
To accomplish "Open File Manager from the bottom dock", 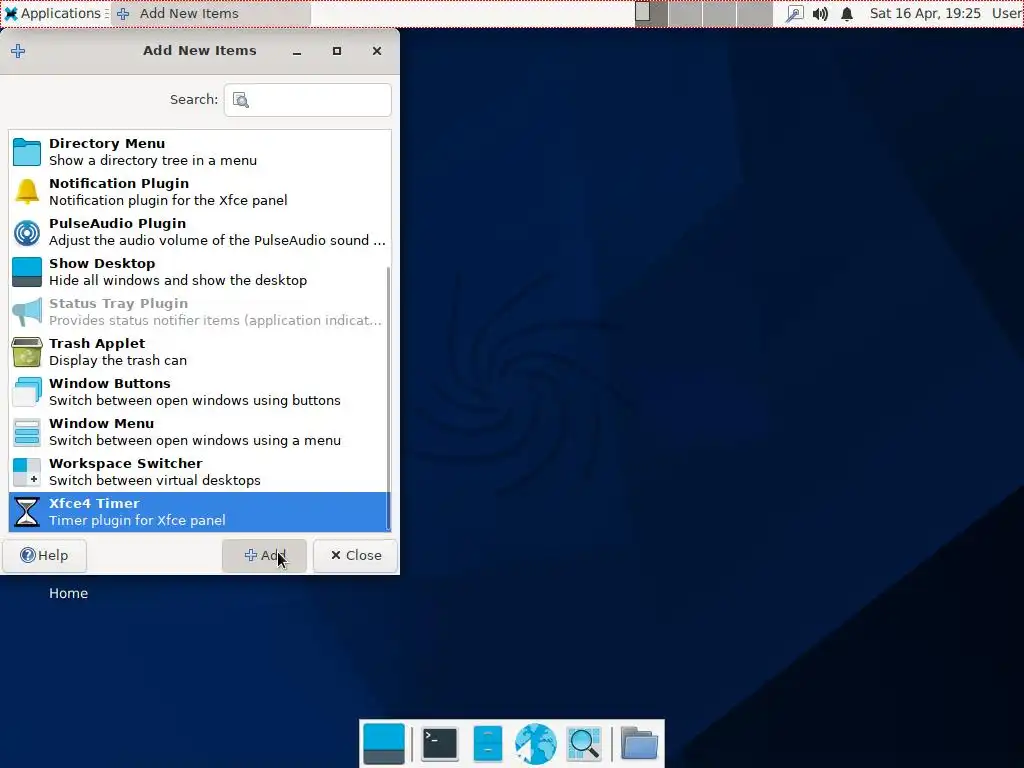I will (488, 743).
